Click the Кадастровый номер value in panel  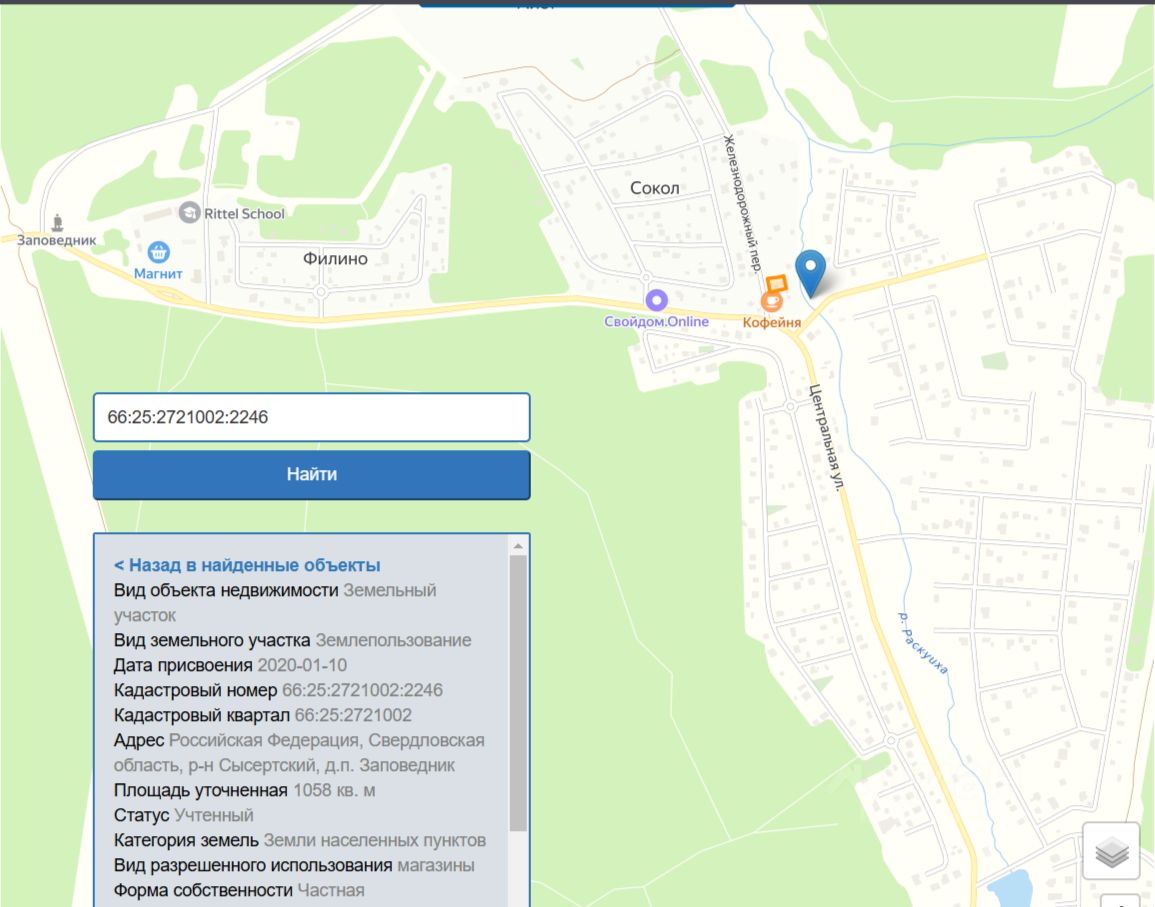tap(362, 690)
